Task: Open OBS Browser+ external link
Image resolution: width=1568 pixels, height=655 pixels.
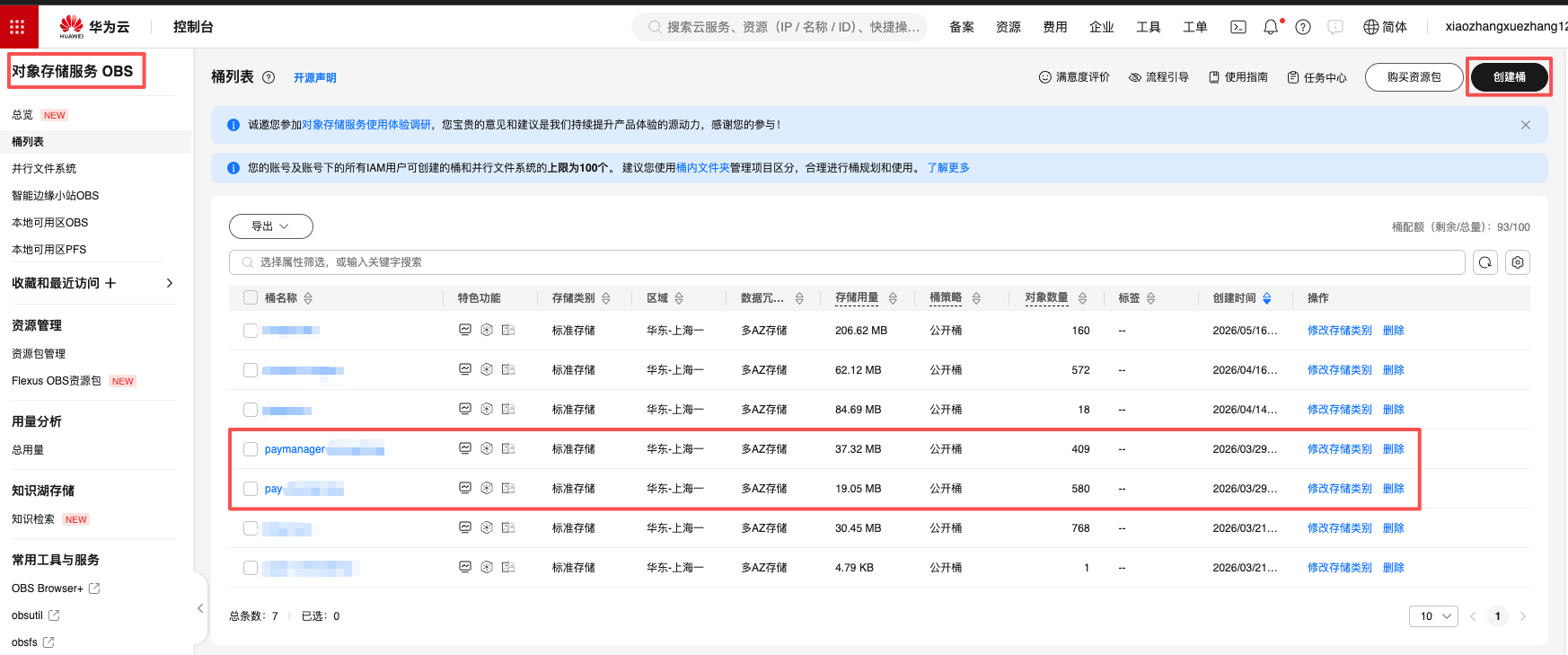Action: (x=56, y=589)
